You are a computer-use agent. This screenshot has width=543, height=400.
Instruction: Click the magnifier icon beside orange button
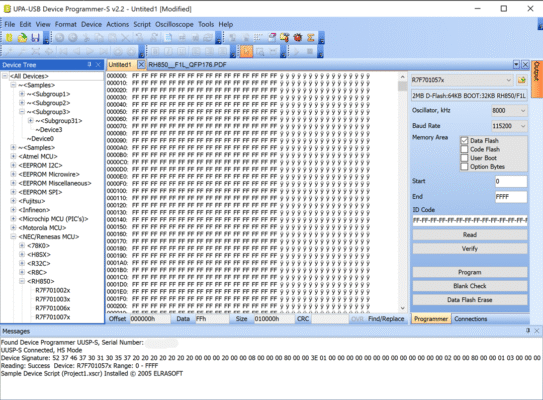[x=260, y=52]
